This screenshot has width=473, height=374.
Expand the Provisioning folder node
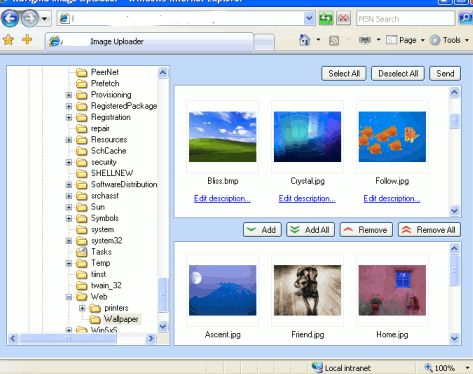69,95
